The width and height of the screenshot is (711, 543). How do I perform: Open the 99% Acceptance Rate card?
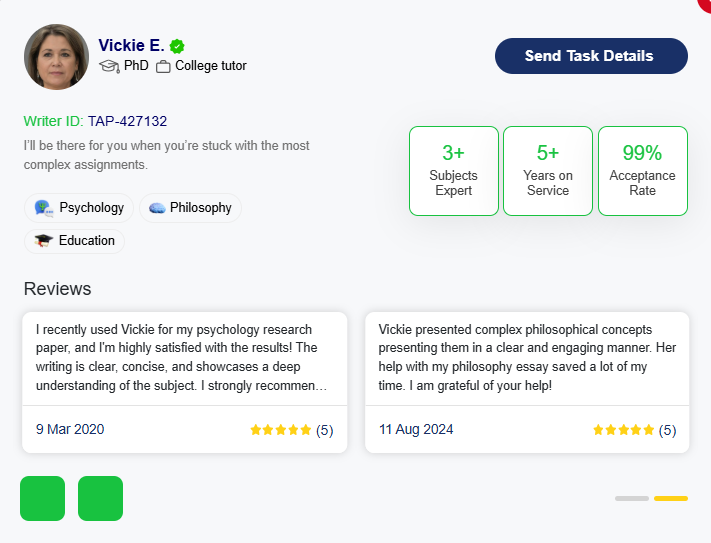pyautogui.click(x=643, y=171)
